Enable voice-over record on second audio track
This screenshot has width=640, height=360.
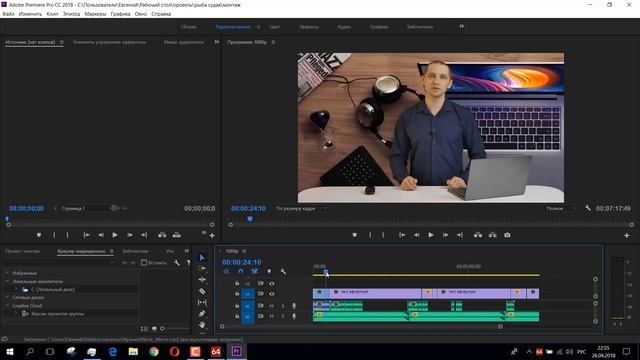[294, 316]
